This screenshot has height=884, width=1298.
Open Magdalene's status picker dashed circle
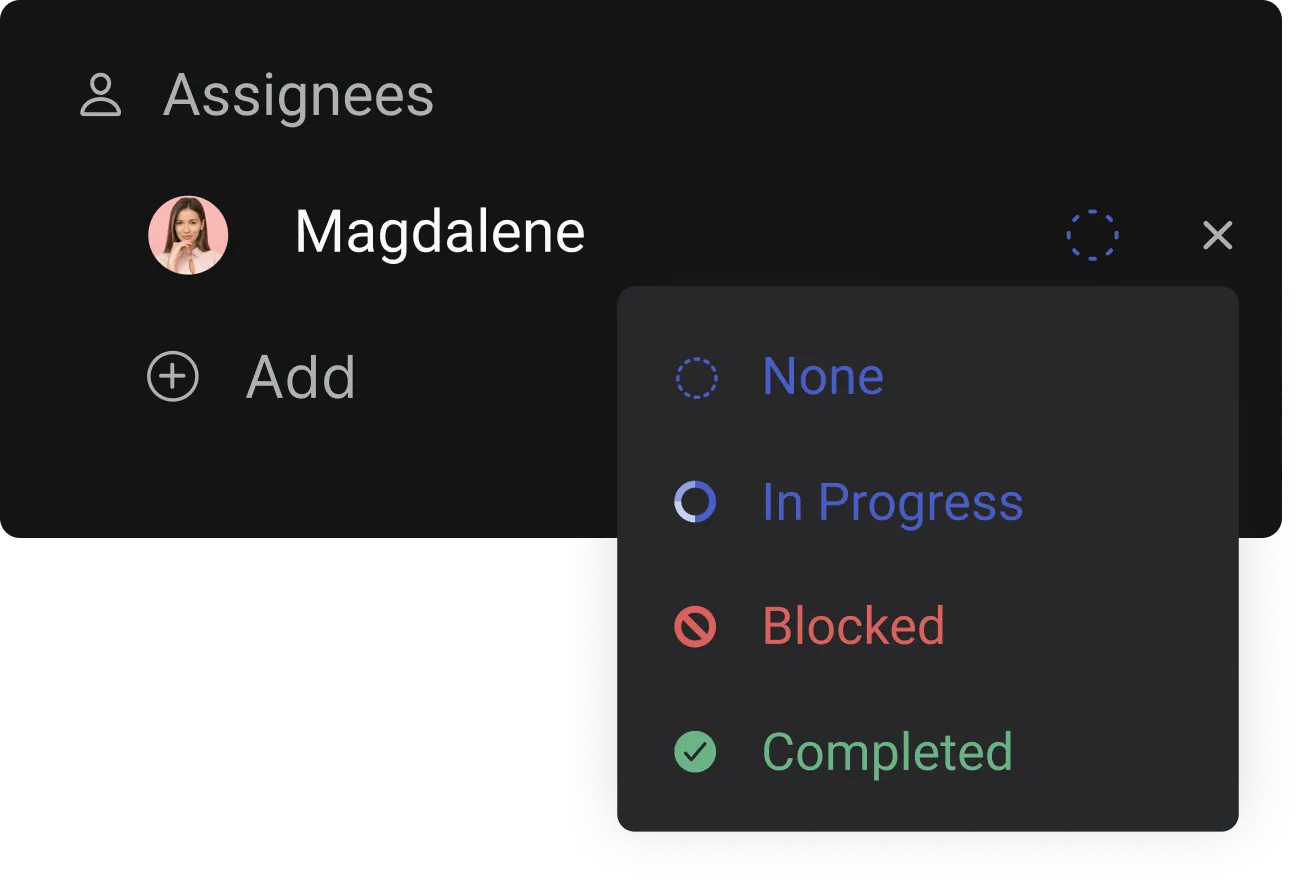(1092, 235)
